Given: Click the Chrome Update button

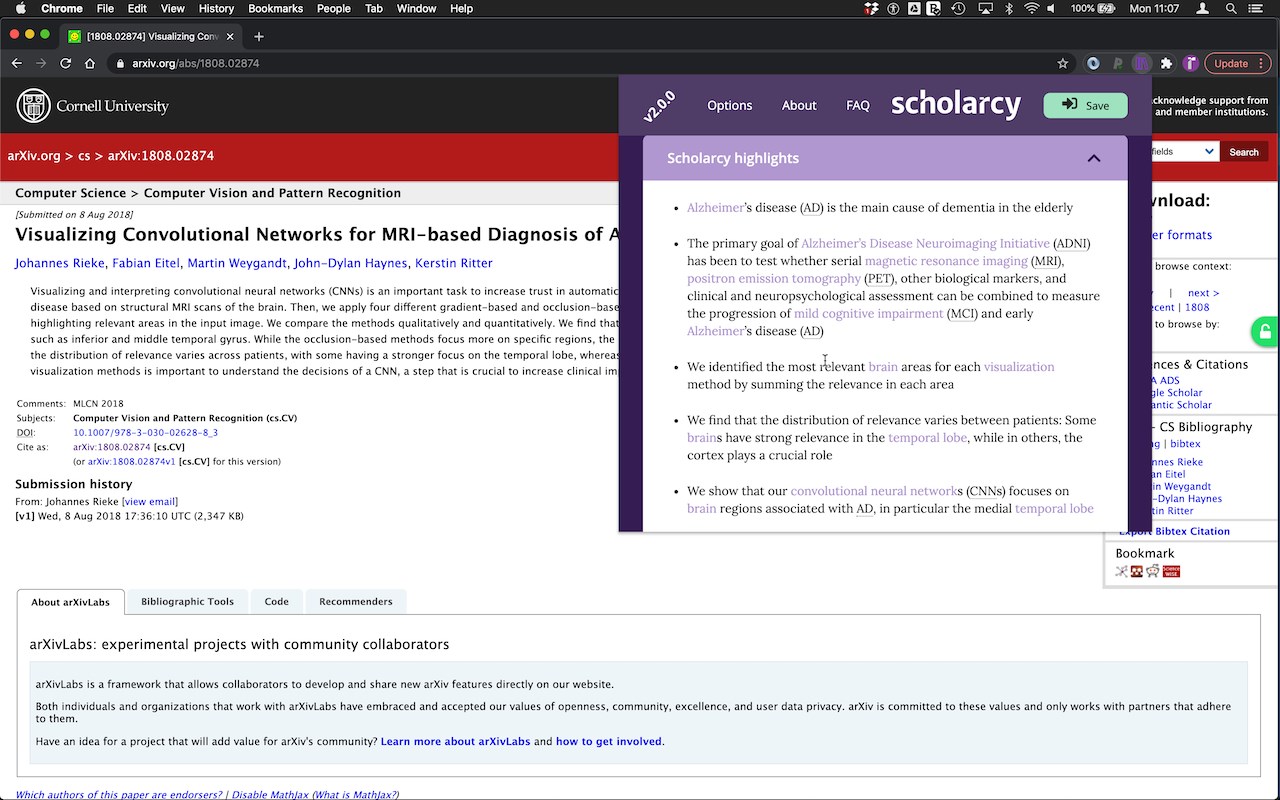Looking at the screenshot, I should click(1238, 63).
